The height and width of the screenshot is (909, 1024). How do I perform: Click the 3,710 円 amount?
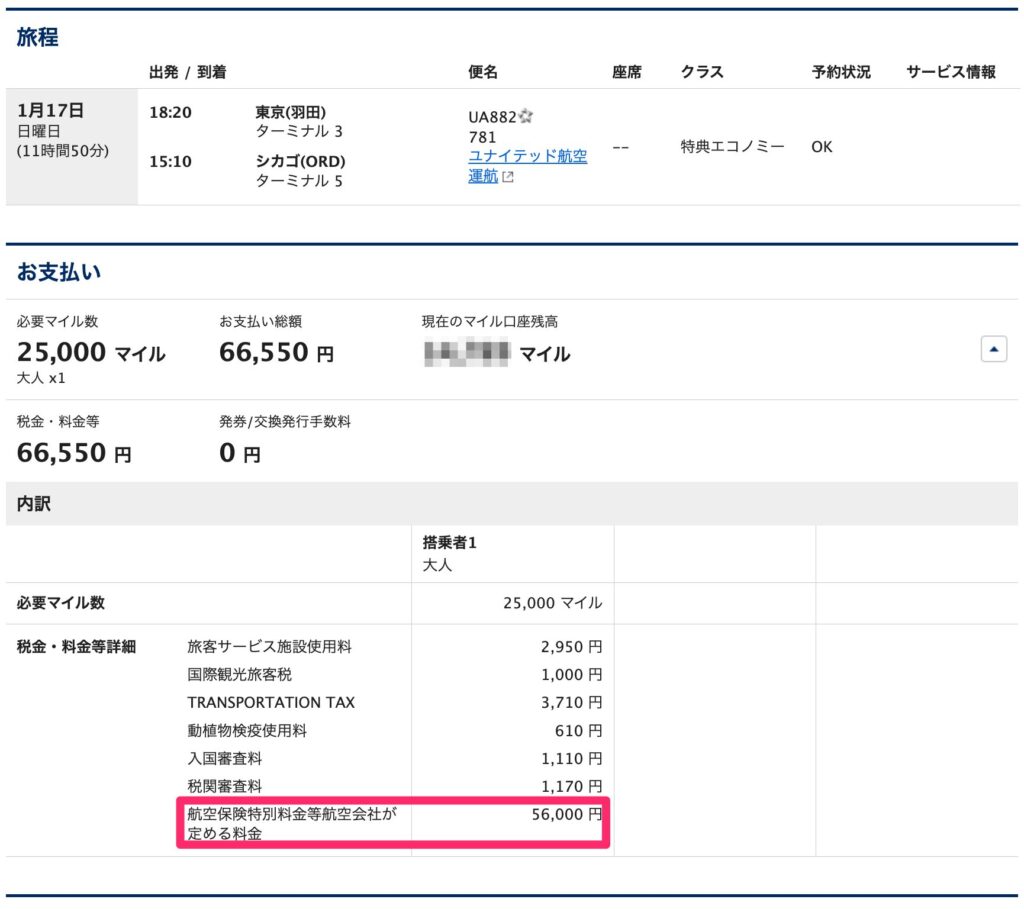tap(571, 703)
